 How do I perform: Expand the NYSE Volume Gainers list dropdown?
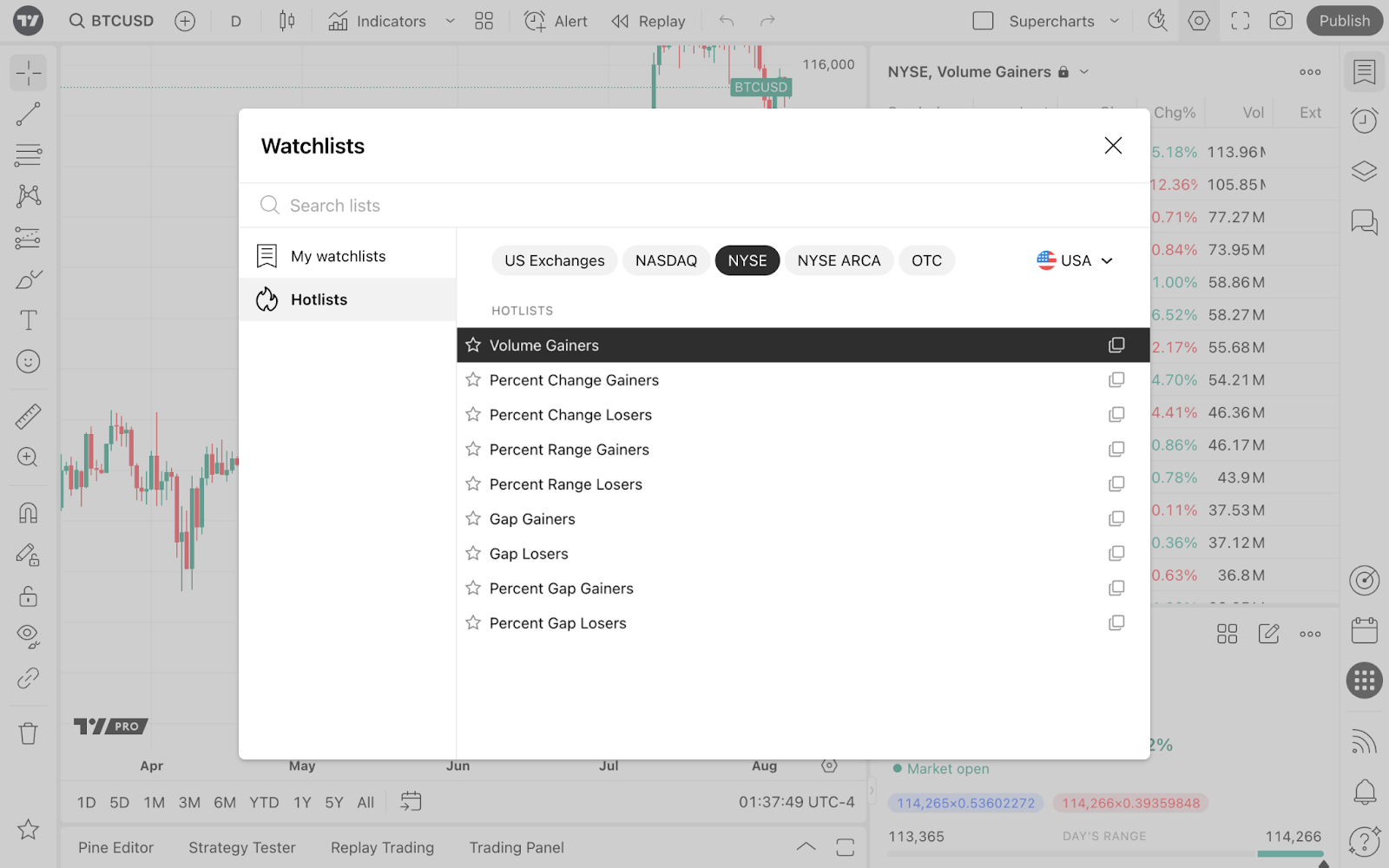pyautogui.click(x=1084, y=72)
